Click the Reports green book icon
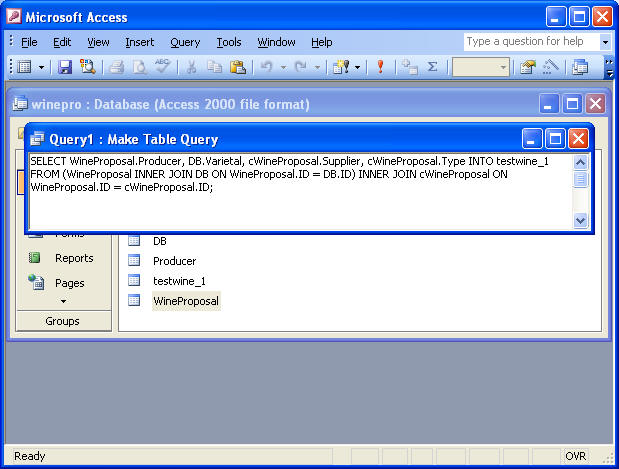The width and height of the screenshot is (619, 469). (x=35, y=258)
